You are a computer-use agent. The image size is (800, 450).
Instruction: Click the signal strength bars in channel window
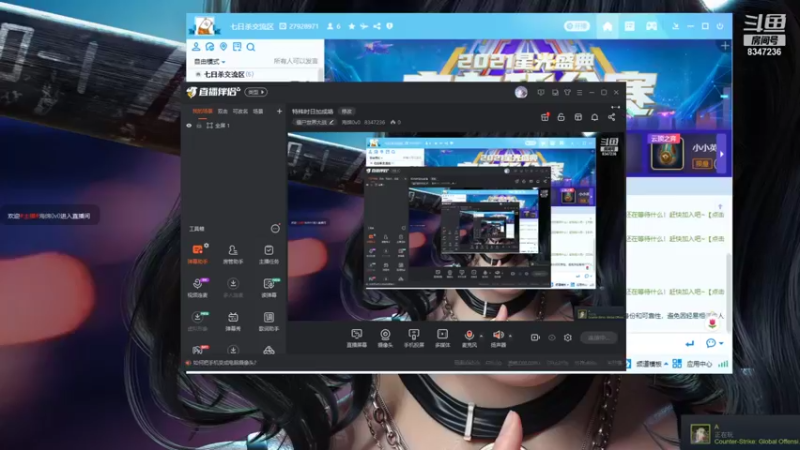click(723, 364)
